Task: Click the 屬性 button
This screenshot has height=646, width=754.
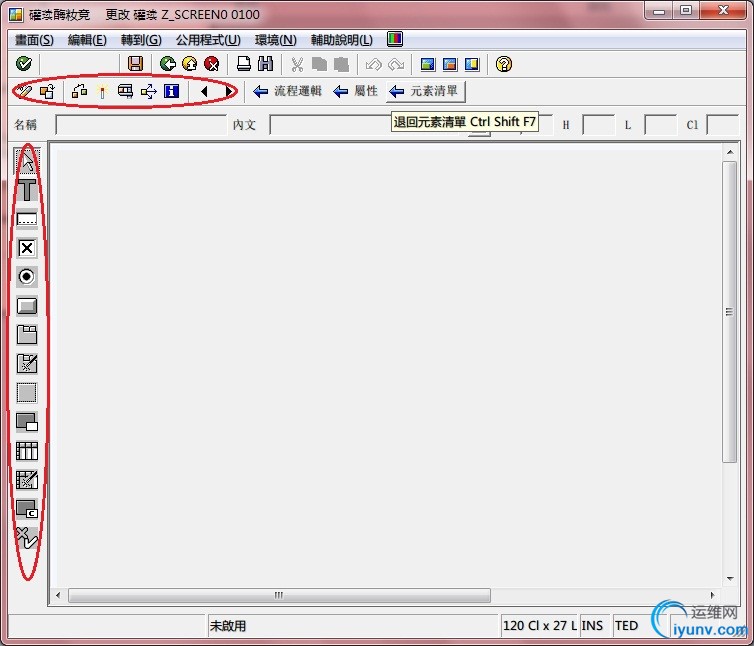Action: [x=355, y=91]
